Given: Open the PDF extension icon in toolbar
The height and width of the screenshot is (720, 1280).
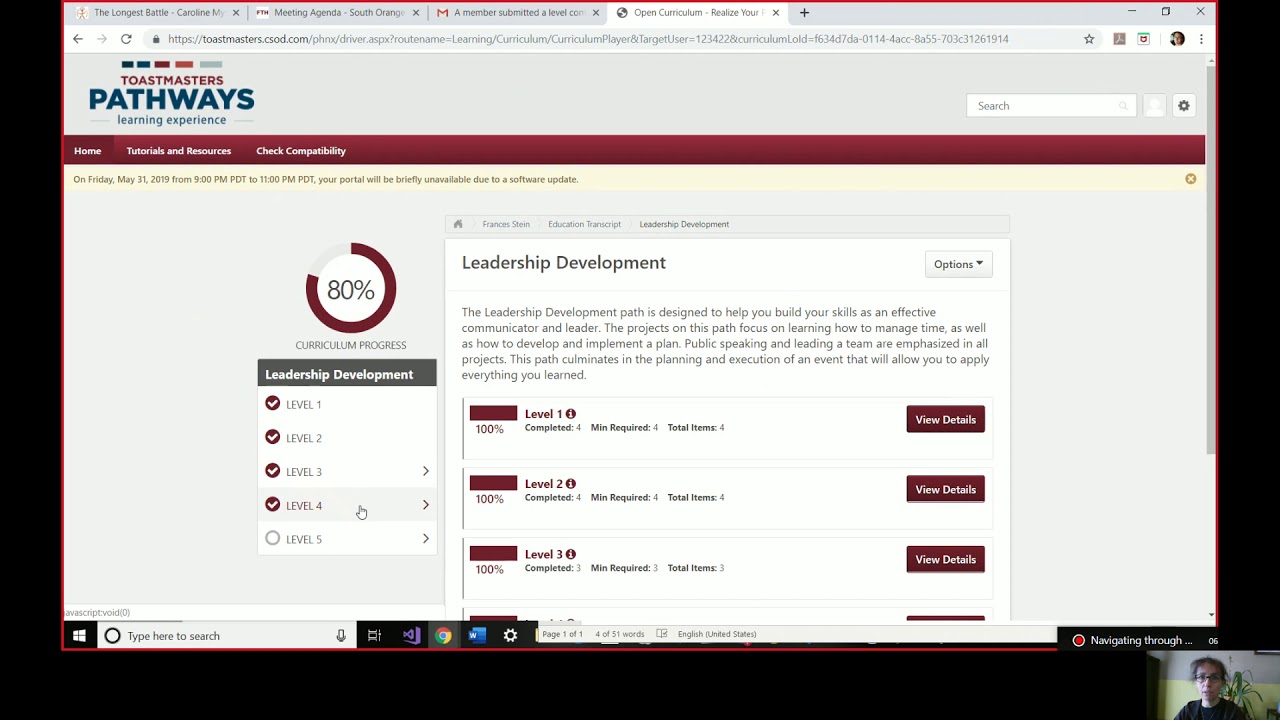Looking at the screenshot, I should (1119, 39).
